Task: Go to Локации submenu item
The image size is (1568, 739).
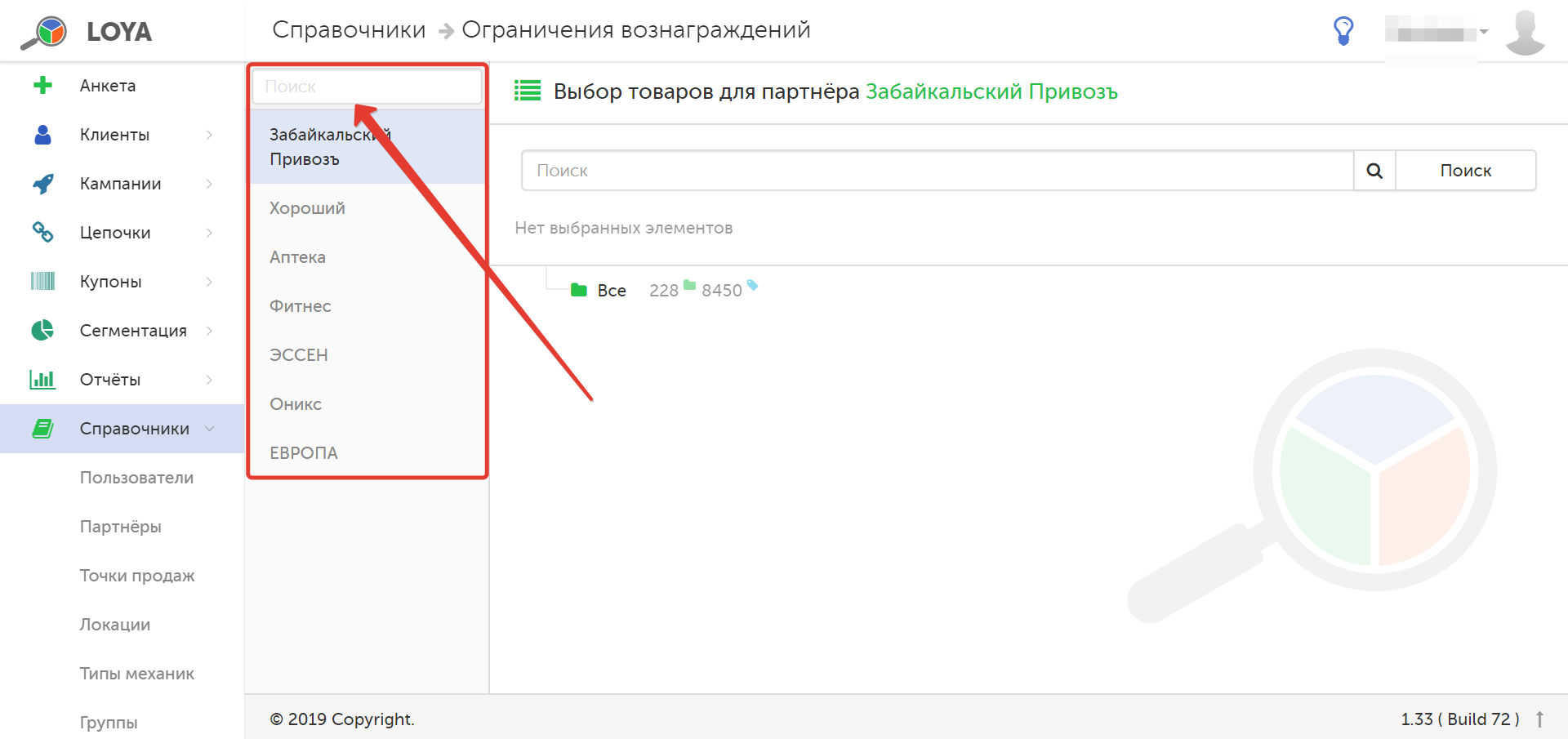Action: 114,625
